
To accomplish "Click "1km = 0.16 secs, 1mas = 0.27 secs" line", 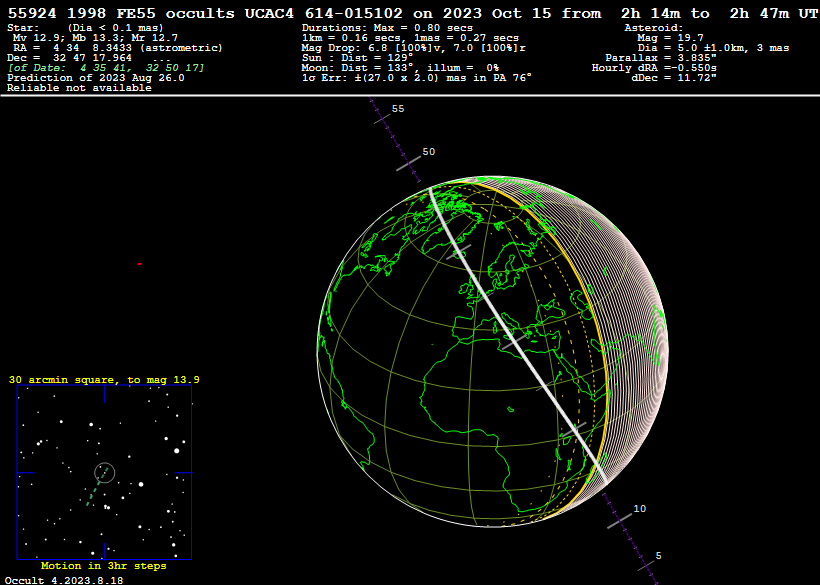I will (x=410, y=38).
